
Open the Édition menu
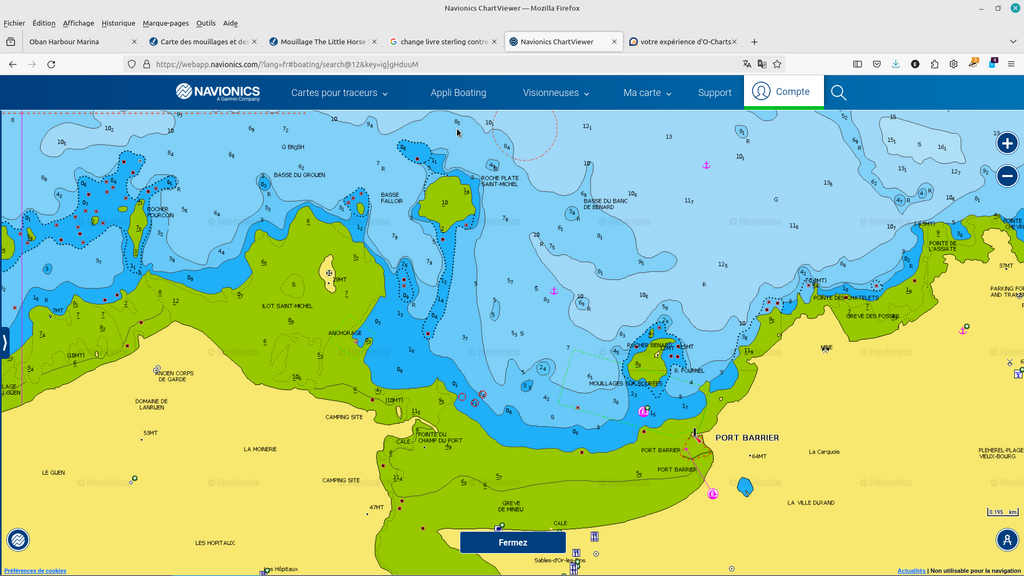(44, 23)
